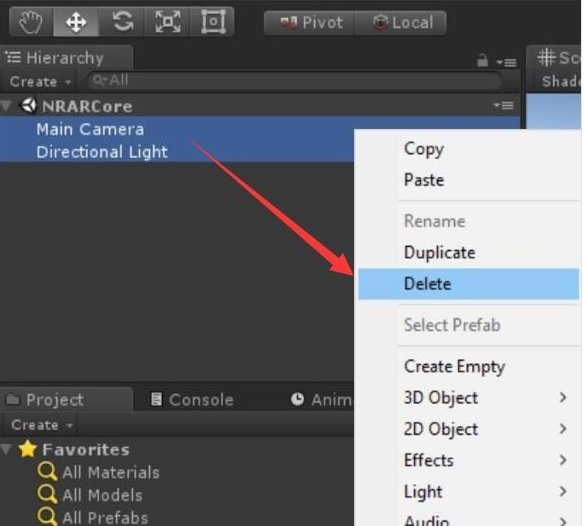Select the All Models saved search
This screenshot has height=526, width=584.
(x=90, y=495)
